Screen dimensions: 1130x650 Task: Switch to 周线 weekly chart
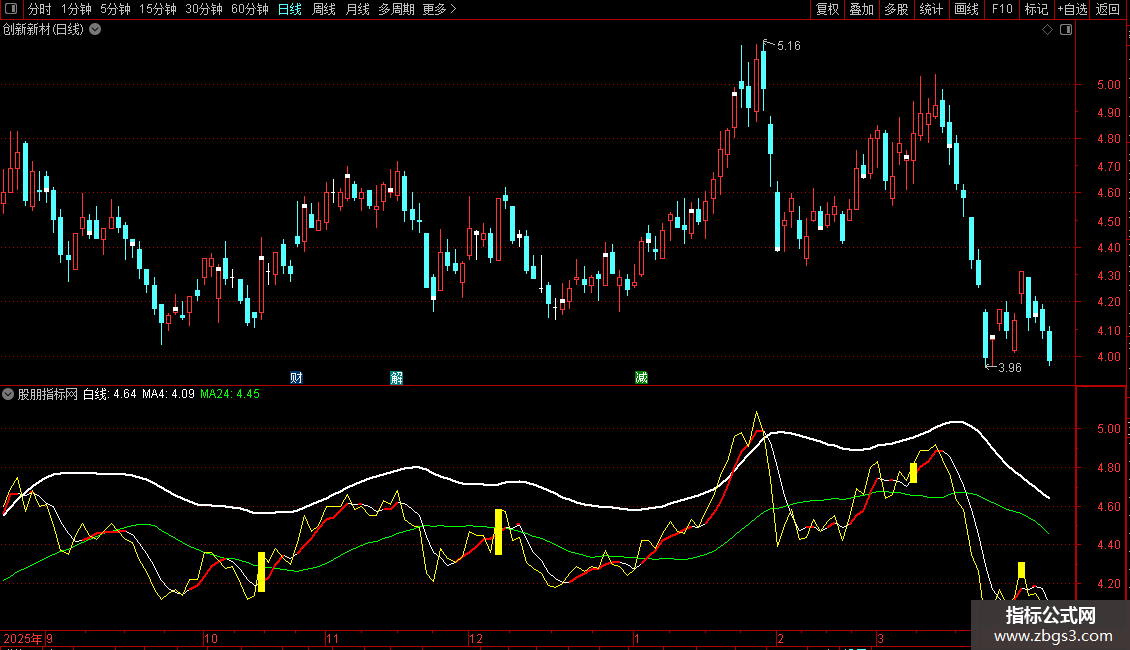(324, 9)
